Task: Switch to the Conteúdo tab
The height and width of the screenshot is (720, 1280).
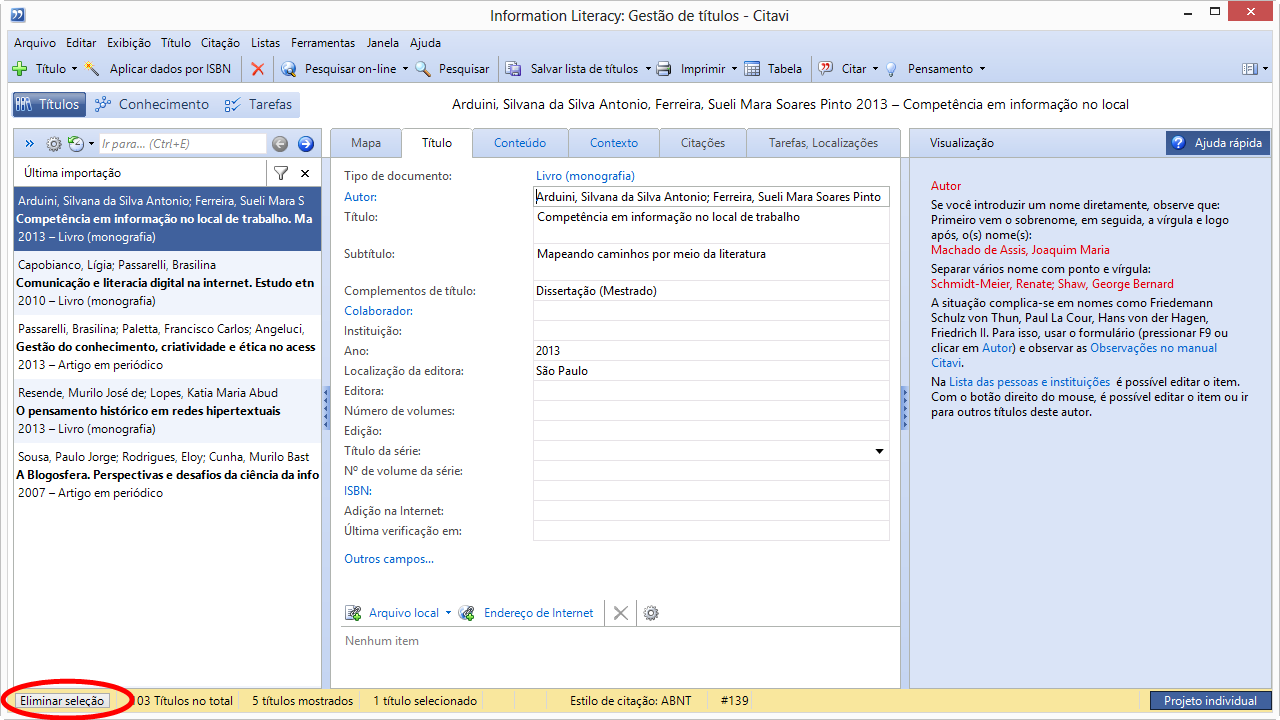Action: point(520,143)
